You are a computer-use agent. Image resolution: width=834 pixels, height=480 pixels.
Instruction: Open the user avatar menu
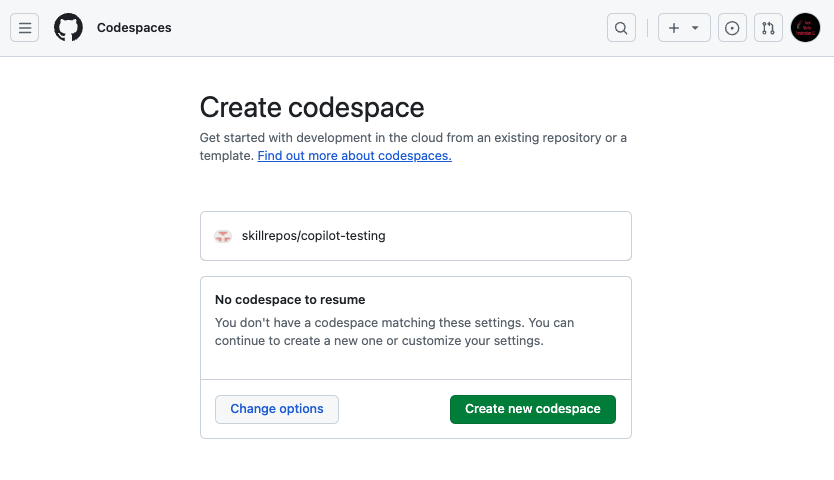click(x=805, y=28)
